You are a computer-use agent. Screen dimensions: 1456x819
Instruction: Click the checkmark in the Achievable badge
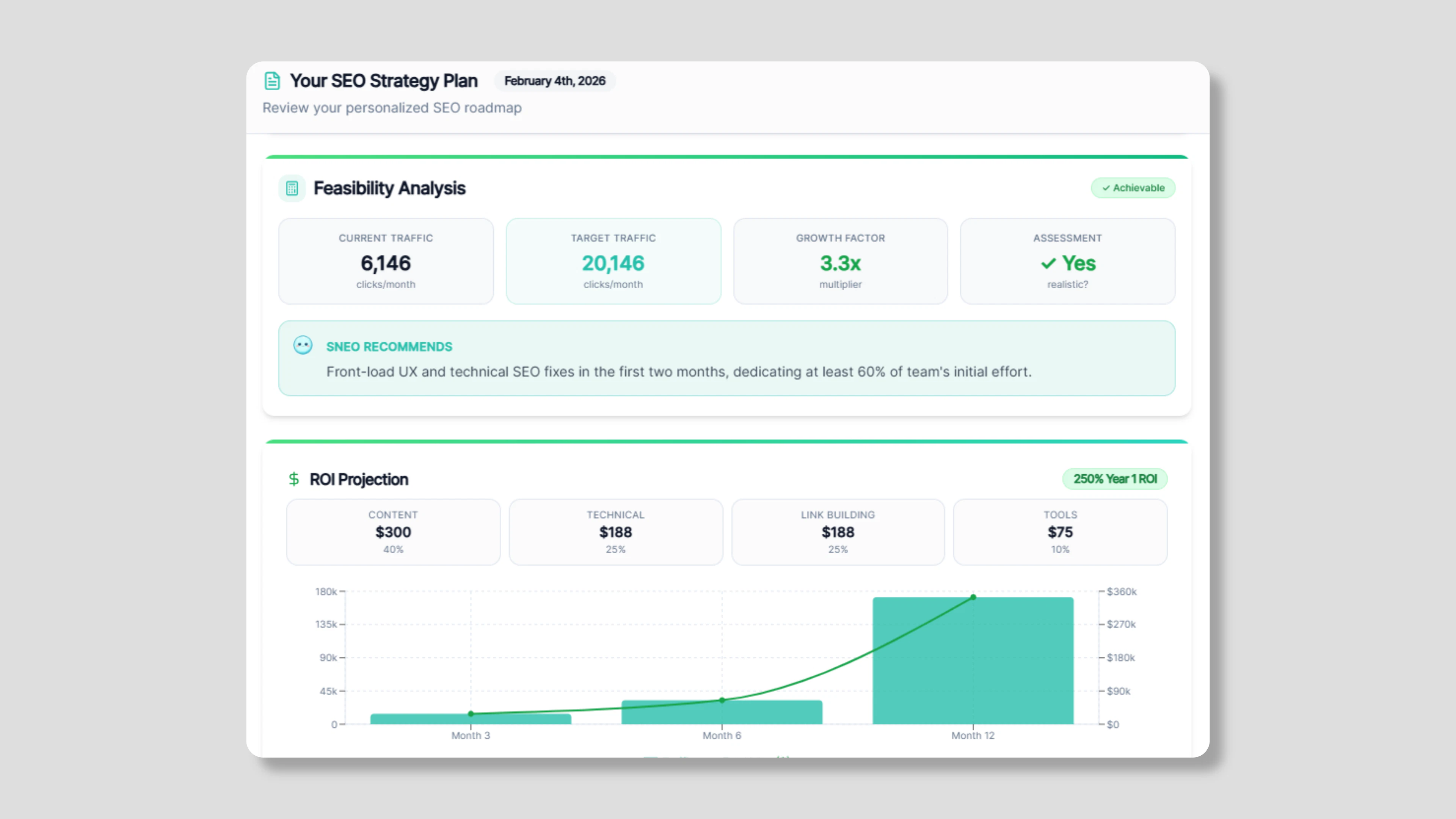tap(1106, 188)
